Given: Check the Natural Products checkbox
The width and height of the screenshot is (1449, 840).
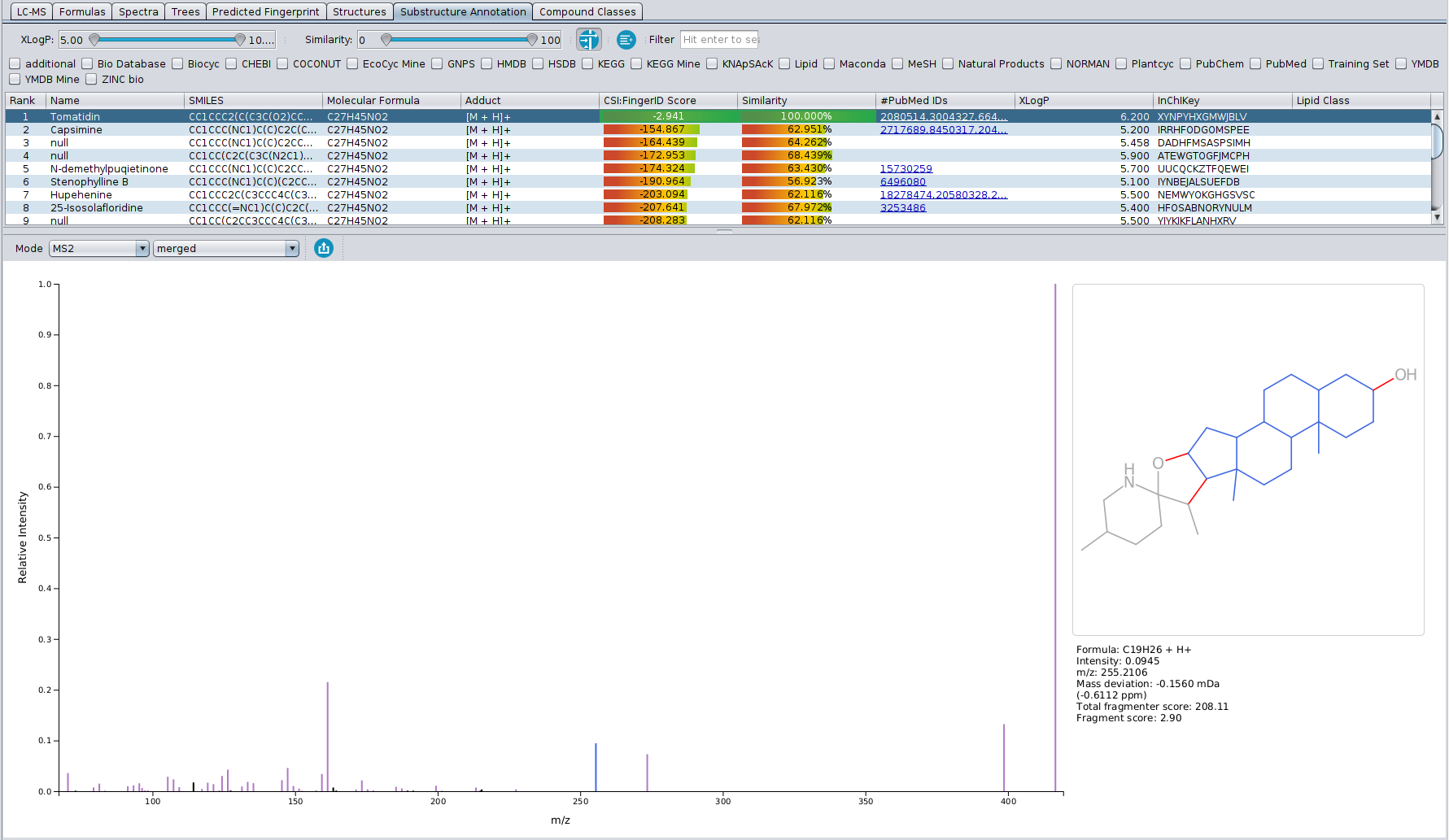Looking at the screenshot, I should [948, 63].
